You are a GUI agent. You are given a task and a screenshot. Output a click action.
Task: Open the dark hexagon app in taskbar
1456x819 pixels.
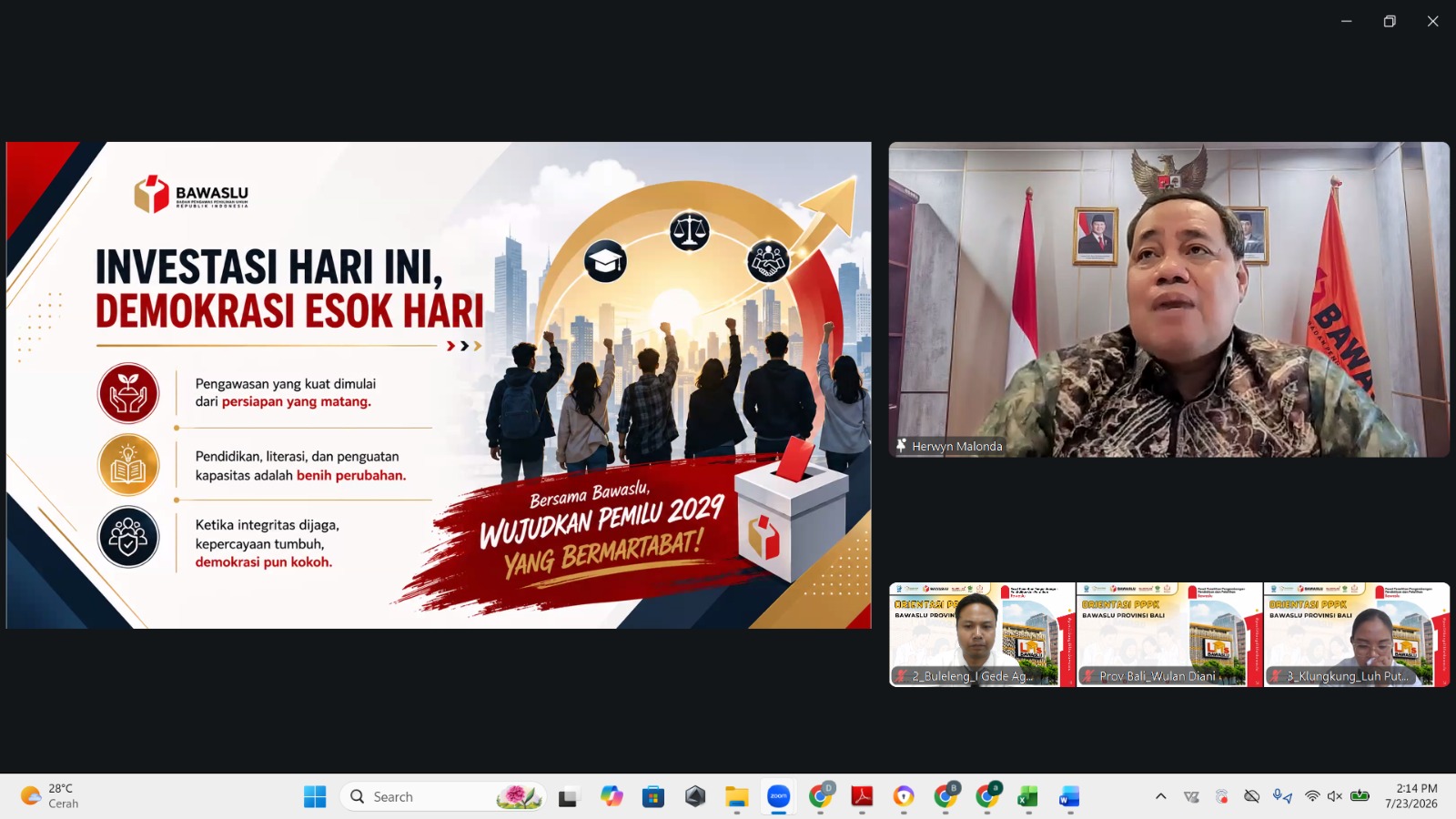[x=695, y=797]
